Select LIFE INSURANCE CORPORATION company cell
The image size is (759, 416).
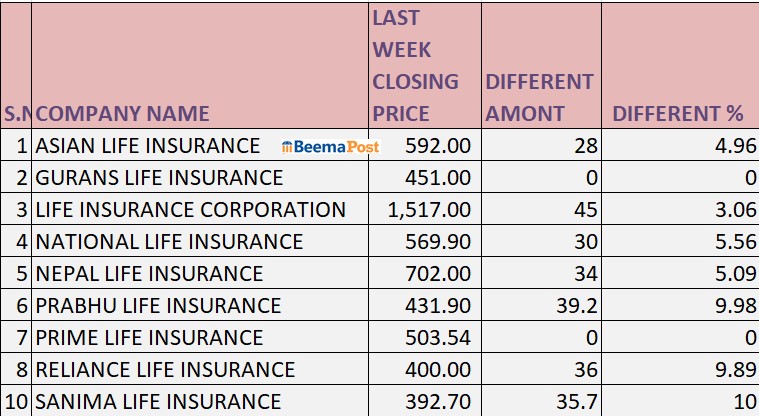(191, 210)
